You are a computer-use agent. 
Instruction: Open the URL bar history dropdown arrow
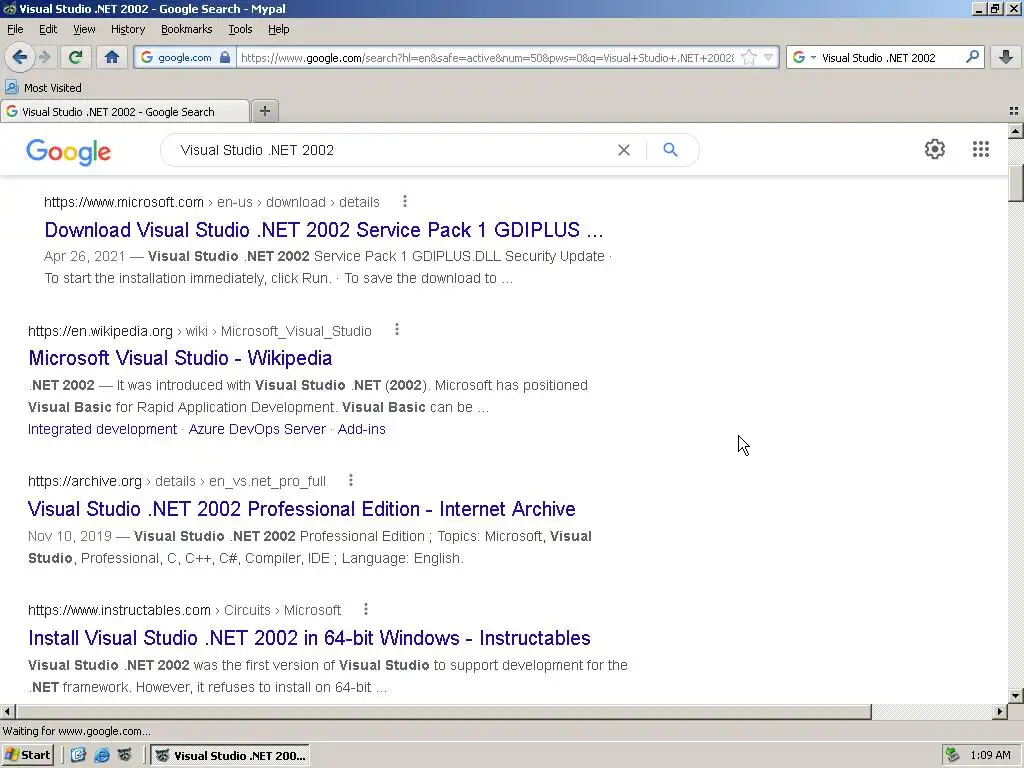pyautogui.click(x=769, y=57)
